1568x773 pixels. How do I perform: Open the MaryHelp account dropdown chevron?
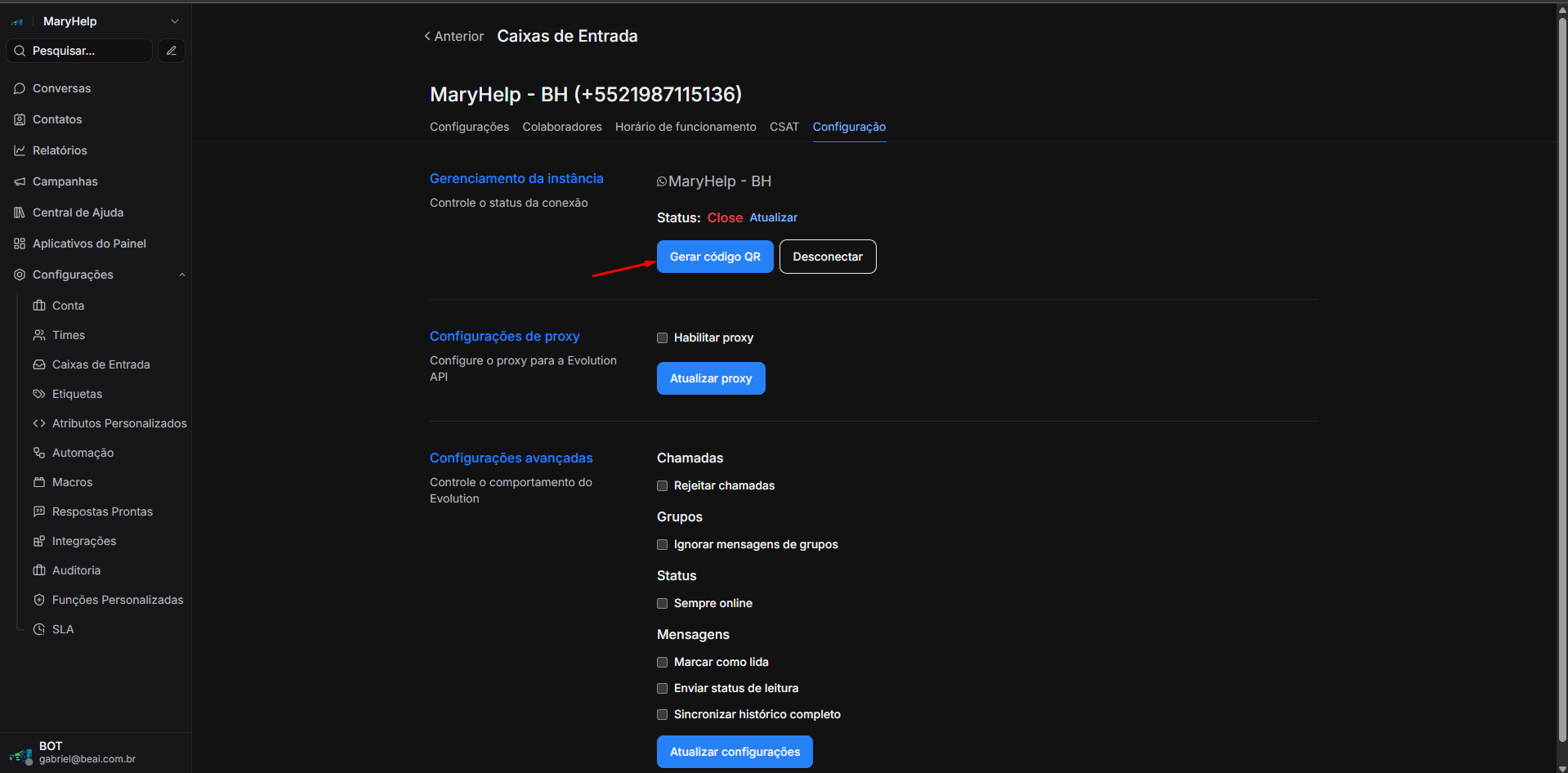tap(174, 21)
